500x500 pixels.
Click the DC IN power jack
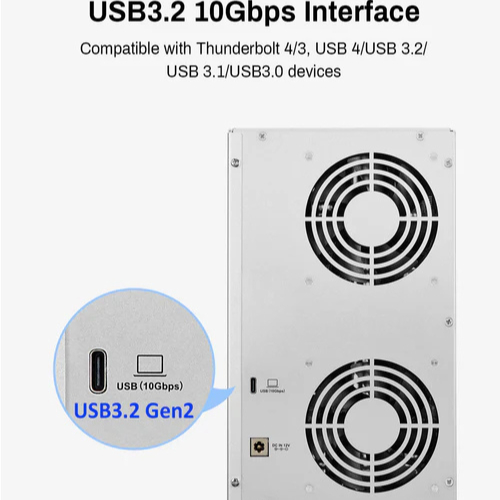pos(259,447)
